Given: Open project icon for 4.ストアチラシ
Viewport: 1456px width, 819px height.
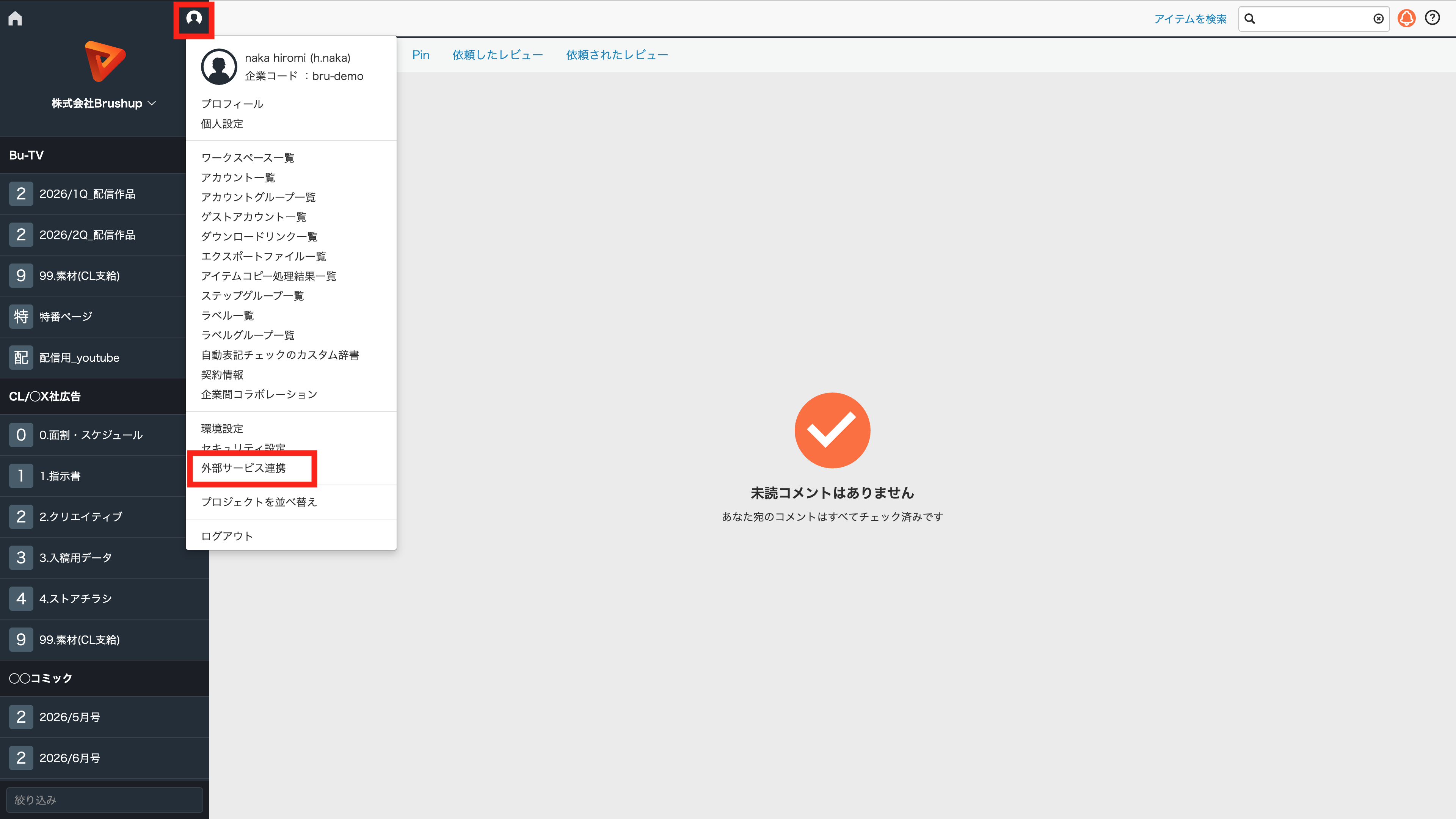Looking at the screenshot, I should point(21,599).
